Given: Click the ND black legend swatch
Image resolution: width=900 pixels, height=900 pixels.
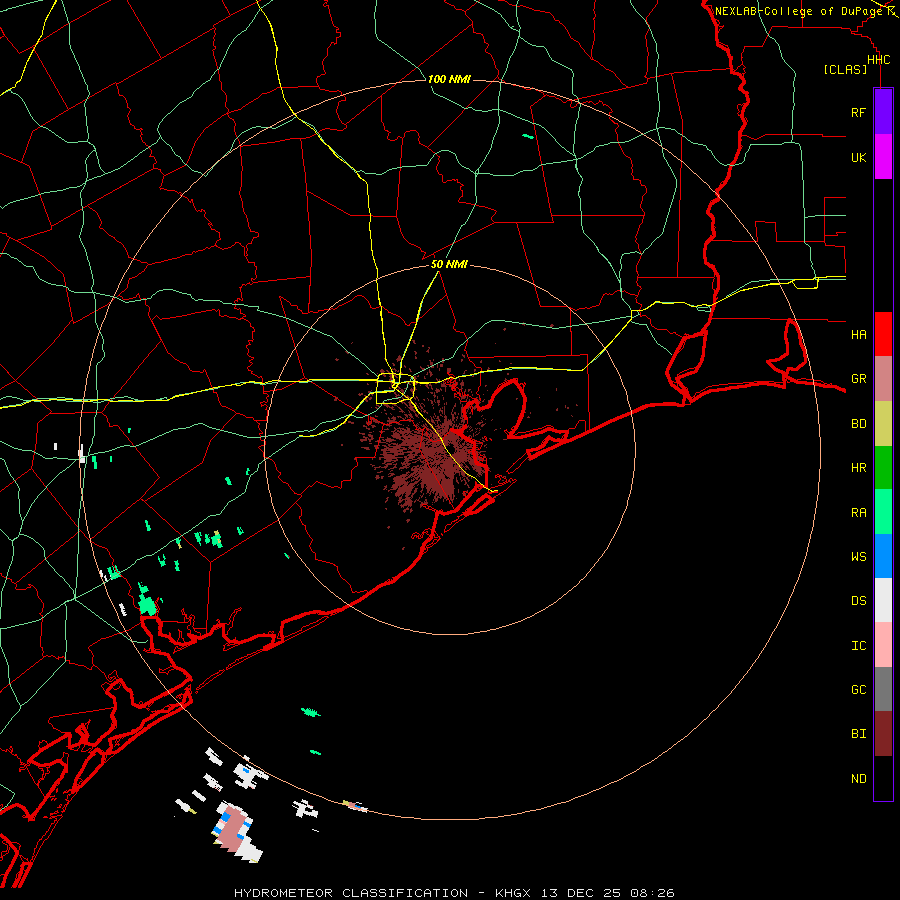Looking at the screenshot, I should (883, 778).
